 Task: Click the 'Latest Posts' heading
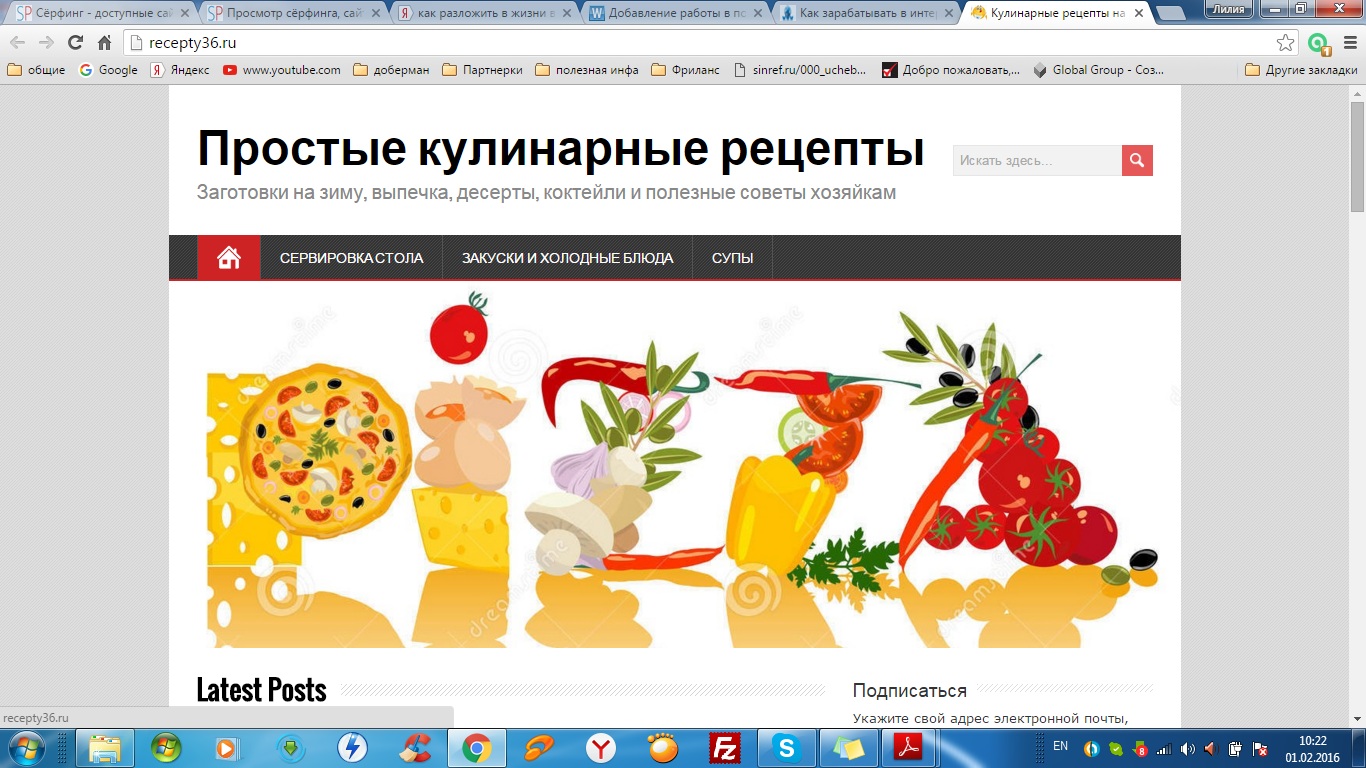click(x=261, y=690)
